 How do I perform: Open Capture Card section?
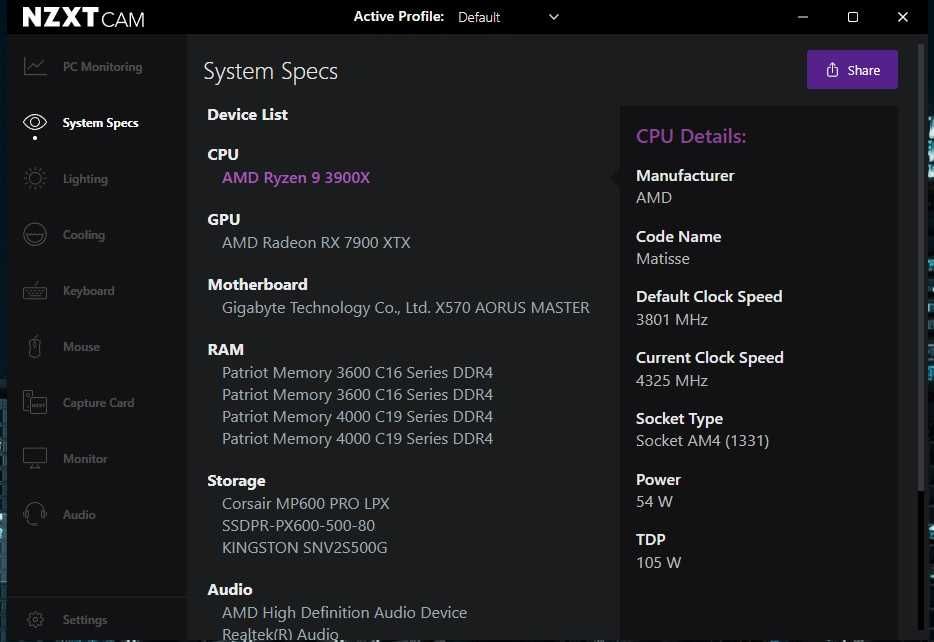[x=99, y=403]
